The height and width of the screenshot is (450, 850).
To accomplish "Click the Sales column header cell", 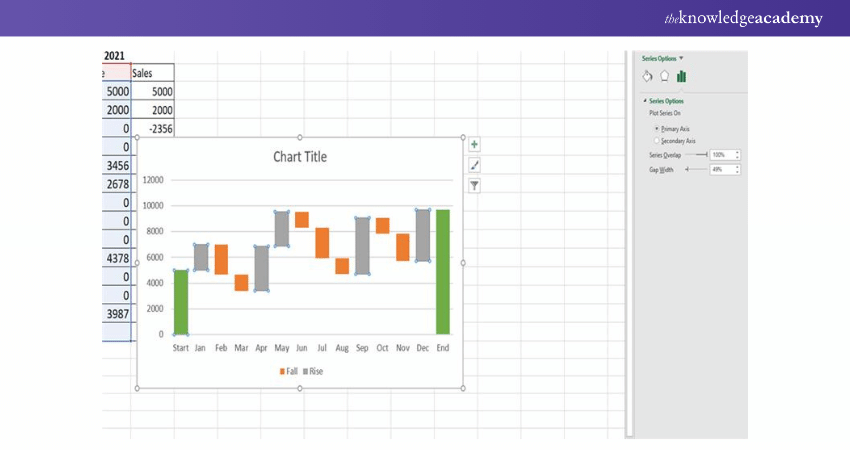I will coord(152,73).
